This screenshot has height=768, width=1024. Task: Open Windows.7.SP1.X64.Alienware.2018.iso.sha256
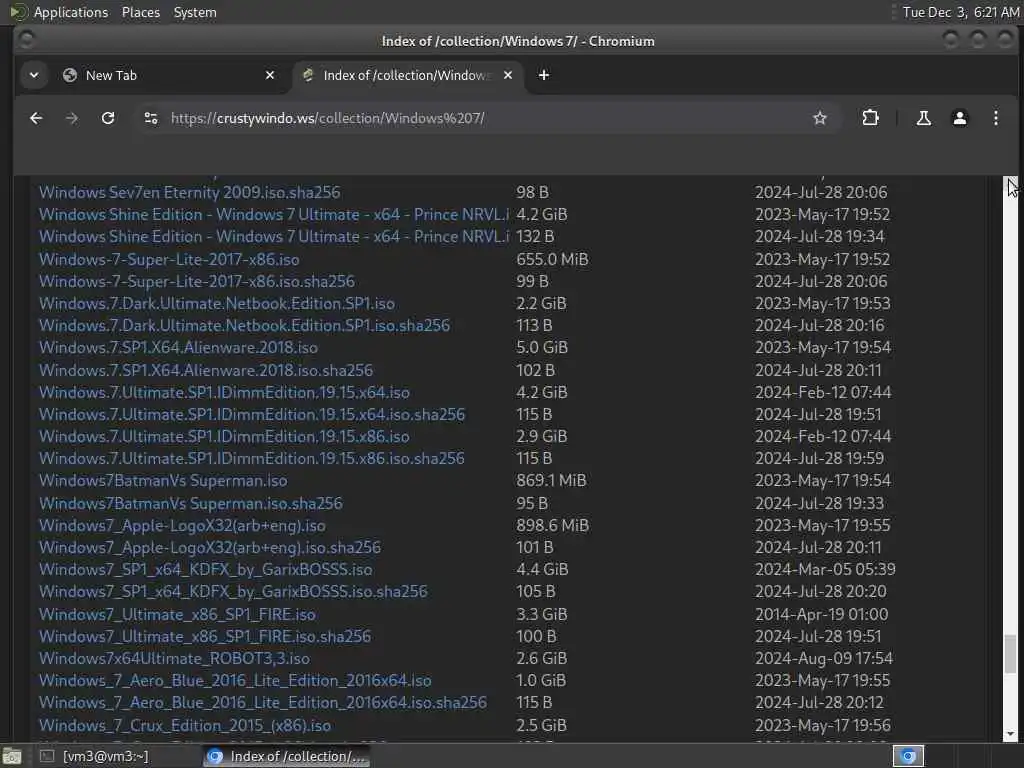[206, 370]
